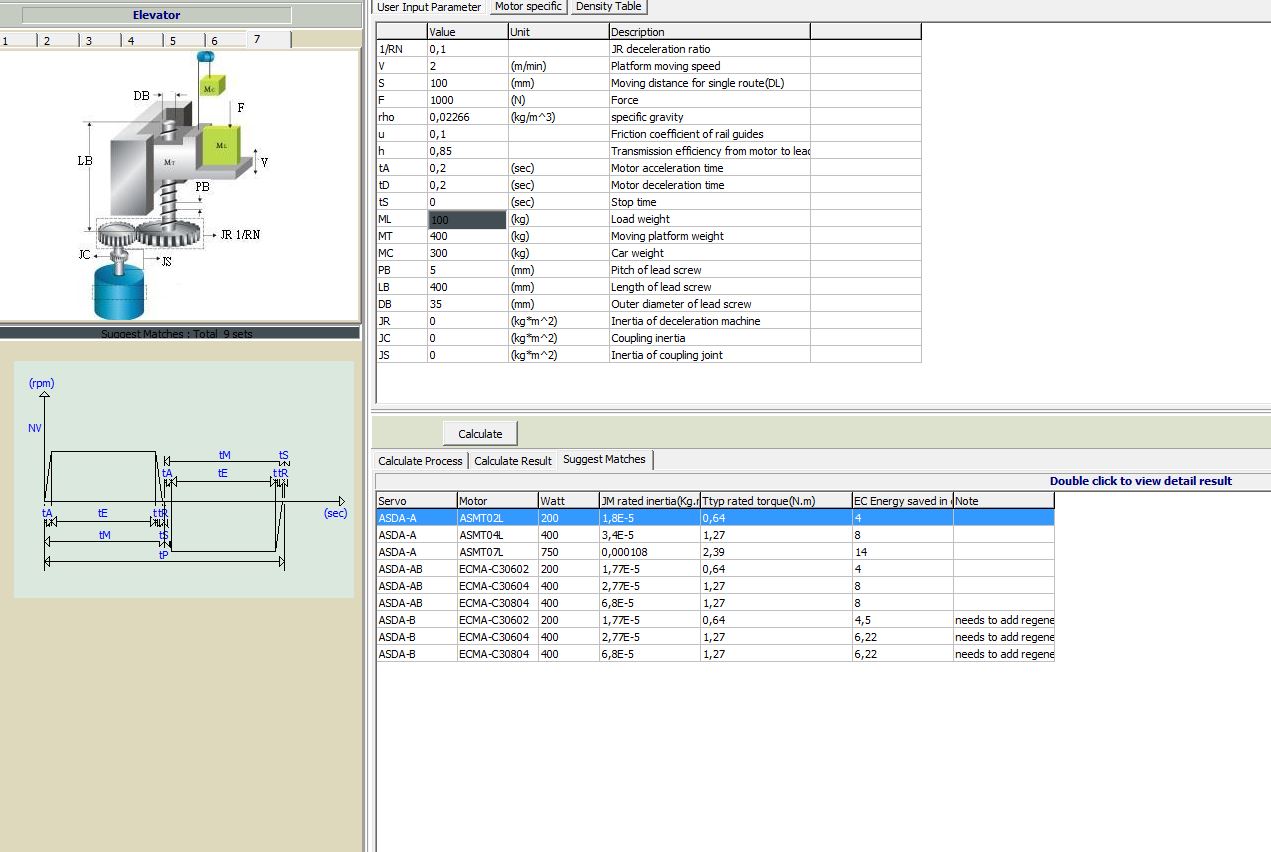1271x852 pixels.
Task: Select the ASDA-AB ECMA-C30604 row
Action: (x=715, y=586)
